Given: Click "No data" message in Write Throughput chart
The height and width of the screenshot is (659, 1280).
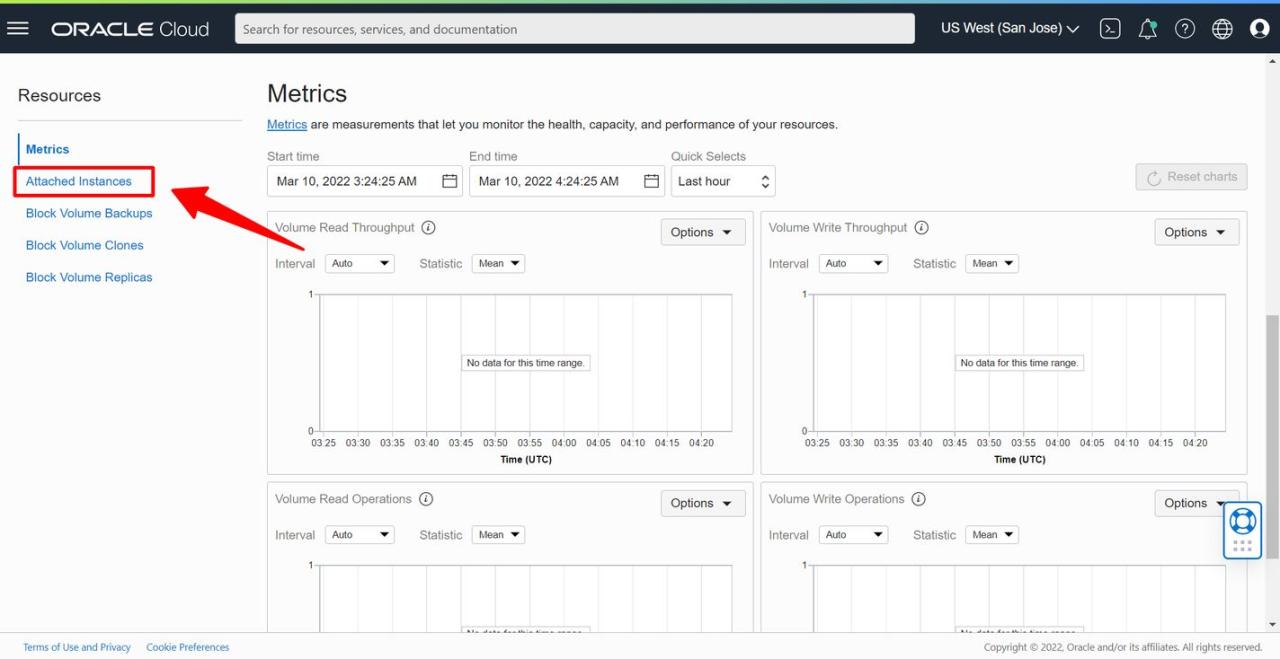Looking at the screenshot, I should [x=1020, y=363].
